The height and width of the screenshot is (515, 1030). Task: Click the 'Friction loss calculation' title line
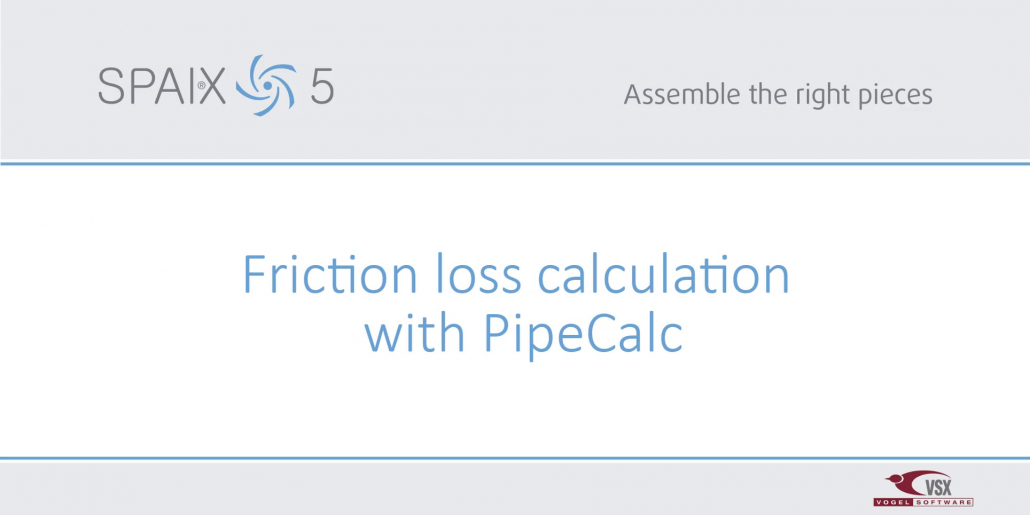516,275
